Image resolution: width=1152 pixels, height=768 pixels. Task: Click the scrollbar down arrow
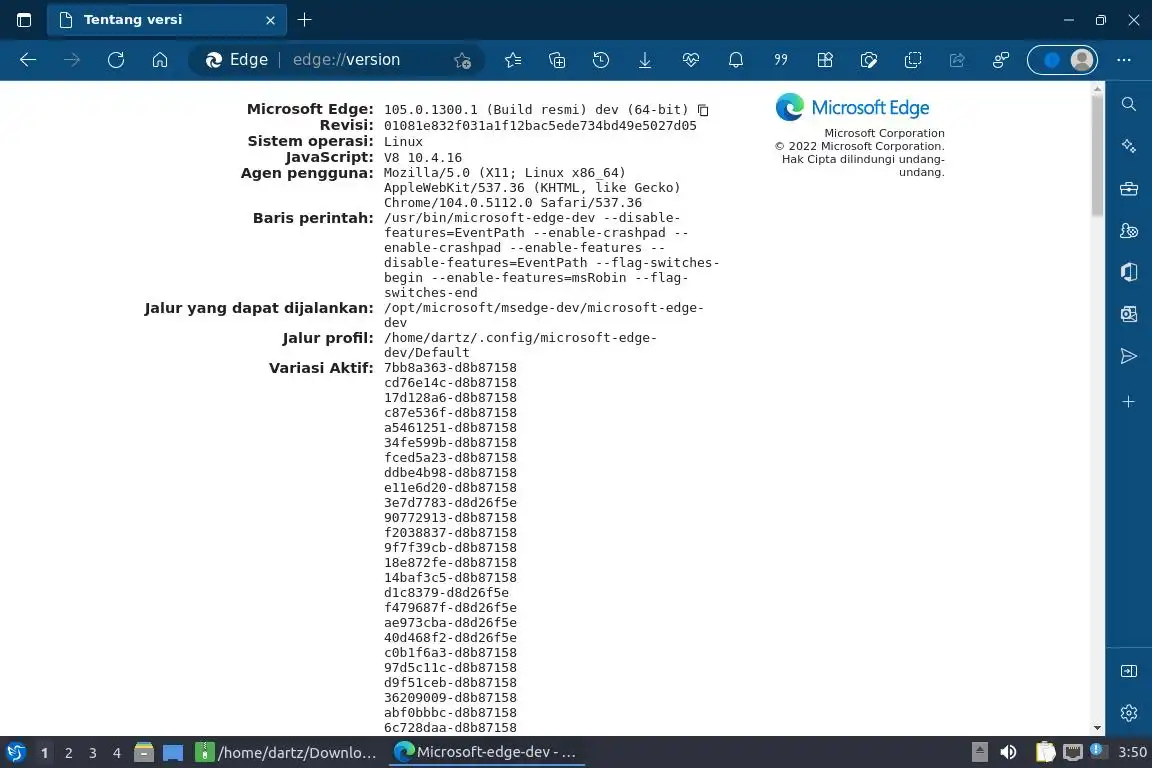(1098, 728)
